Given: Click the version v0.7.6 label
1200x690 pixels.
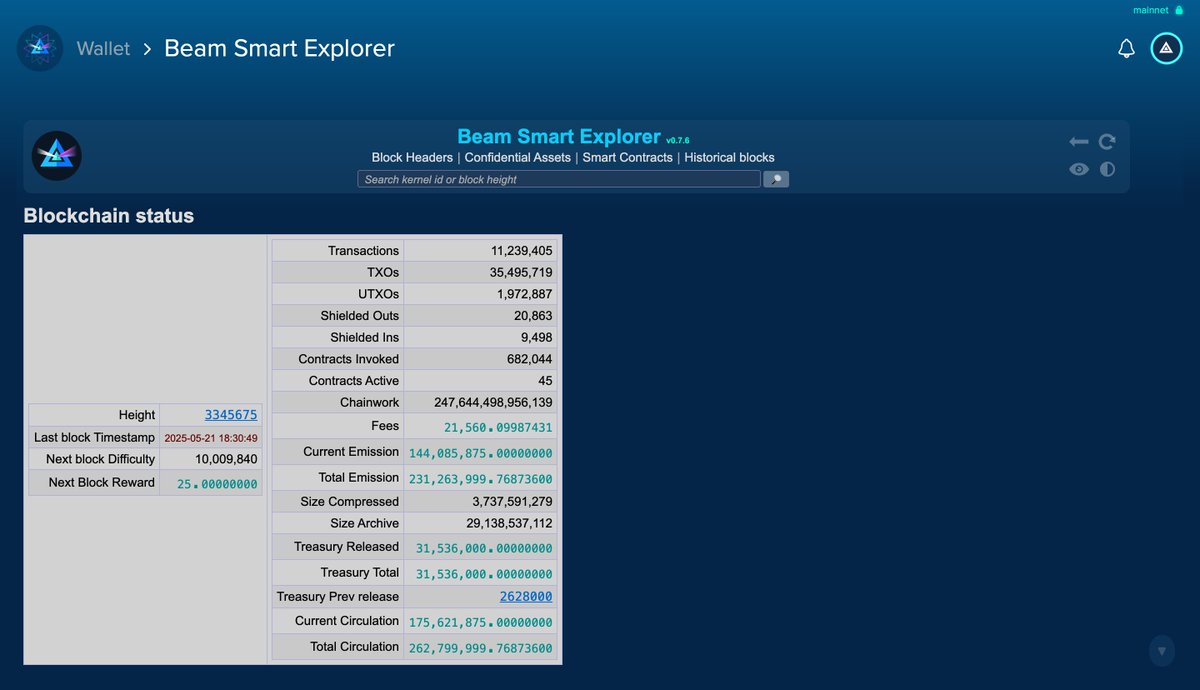Looking at the screenshot, I should (678, 141).
